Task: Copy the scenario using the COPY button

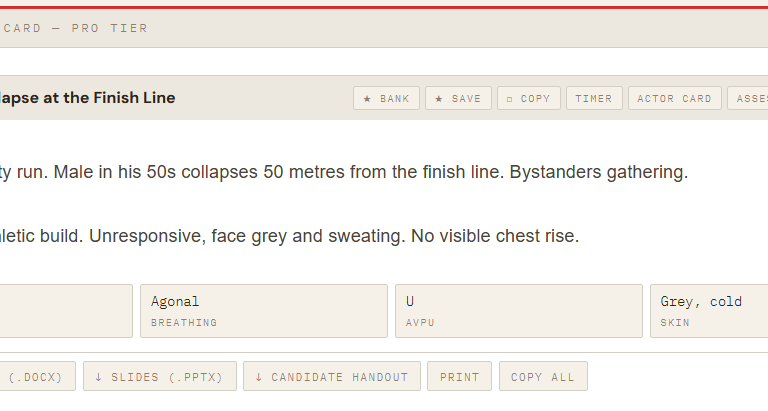Action: pyautogui.click(x=528, y=98)
